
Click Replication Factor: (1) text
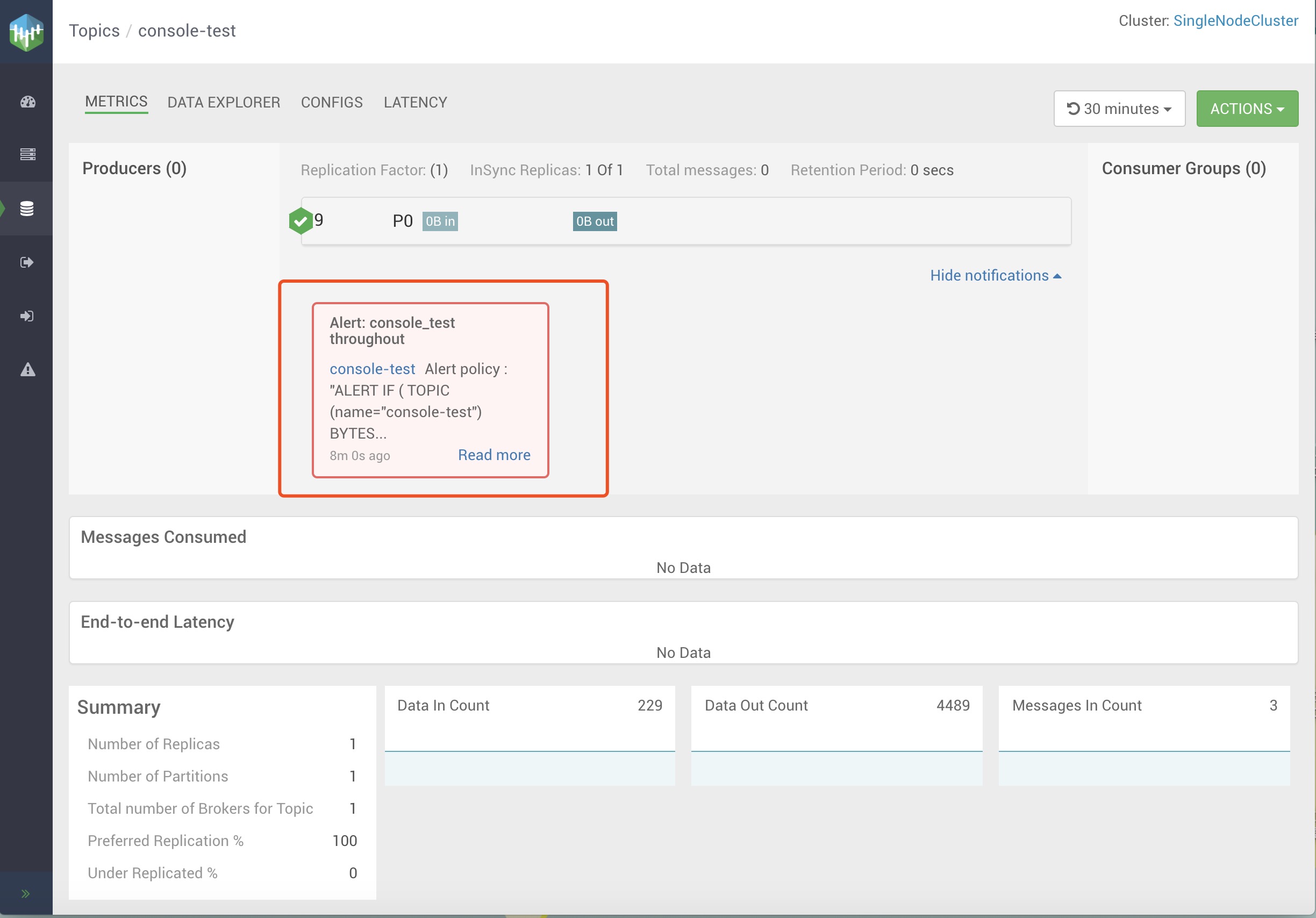(x=374, y=170)
